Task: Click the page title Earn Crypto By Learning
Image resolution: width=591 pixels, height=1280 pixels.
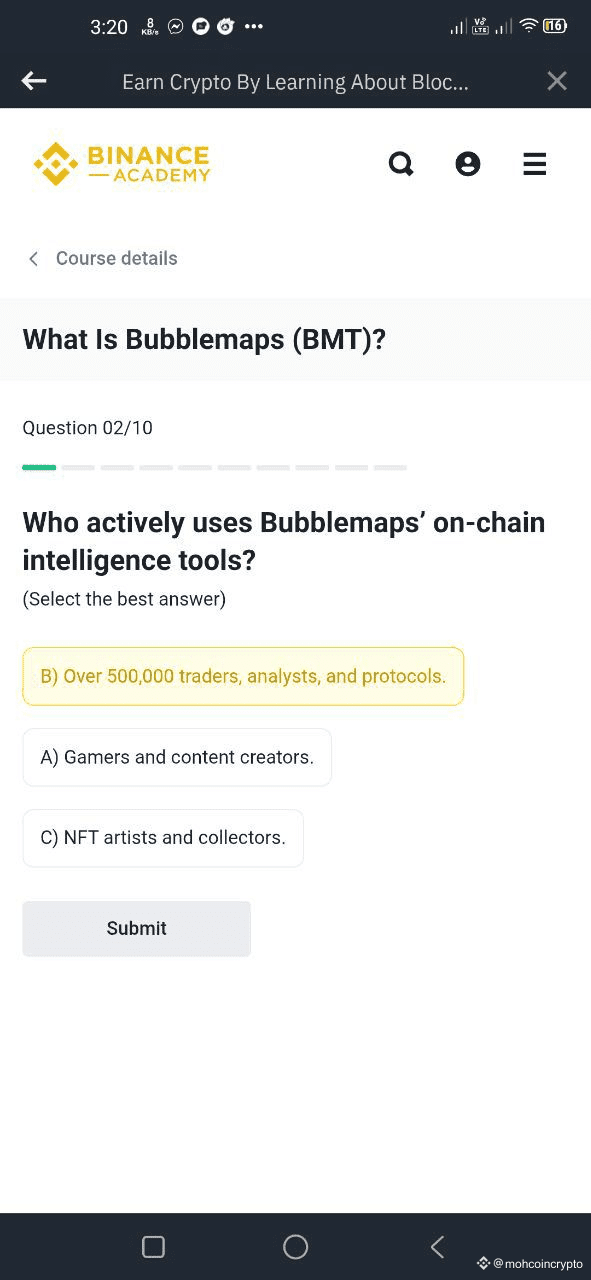Action: click(x=295, y=82)
